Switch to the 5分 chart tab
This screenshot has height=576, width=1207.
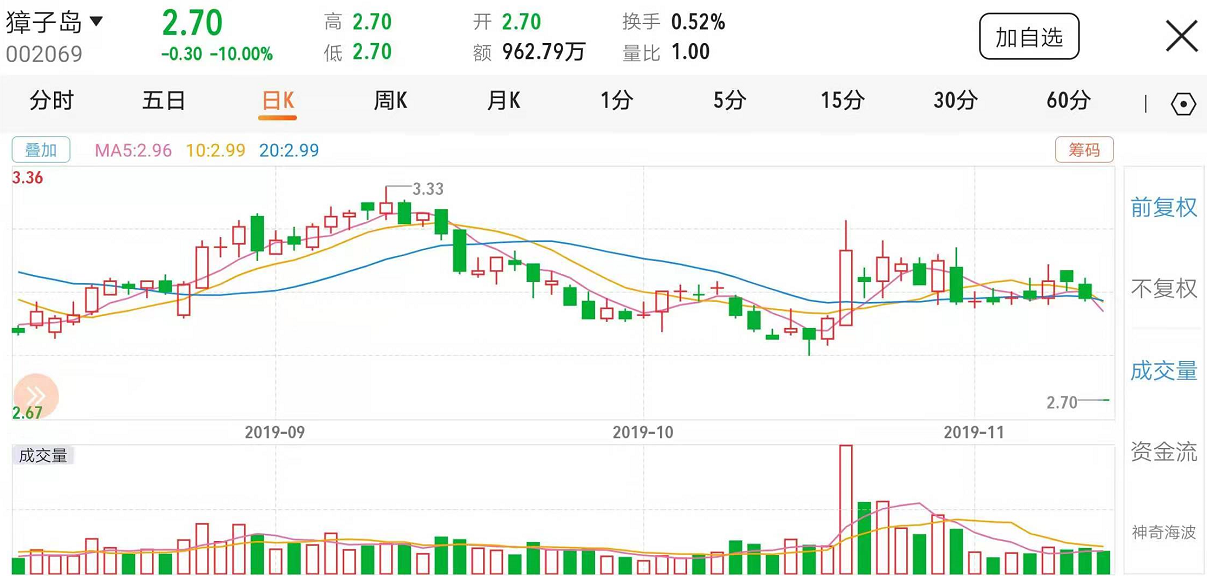(730, 100)
